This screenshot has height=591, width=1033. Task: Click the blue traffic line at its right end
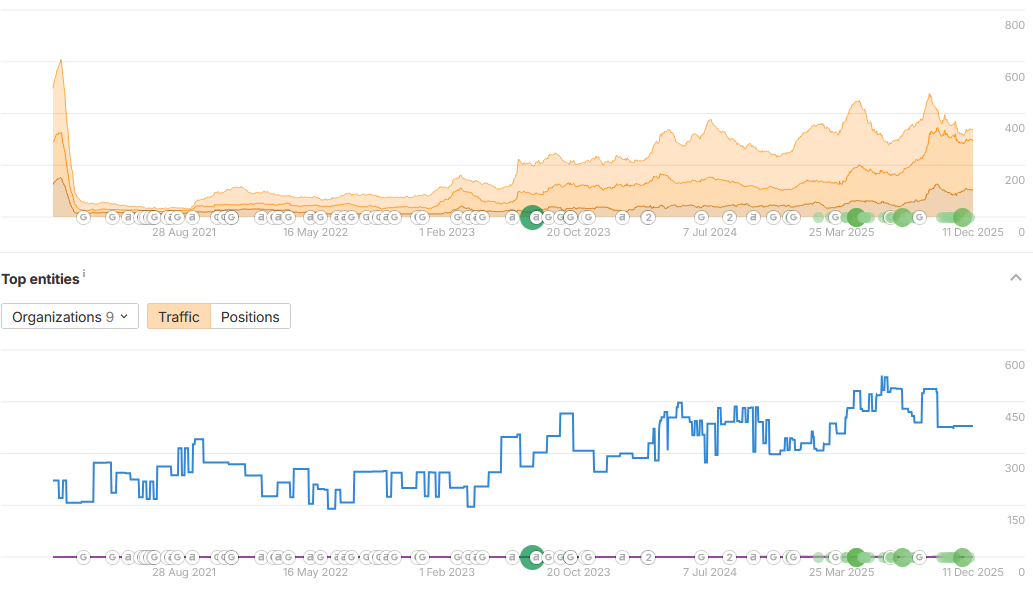coord(970,426)
